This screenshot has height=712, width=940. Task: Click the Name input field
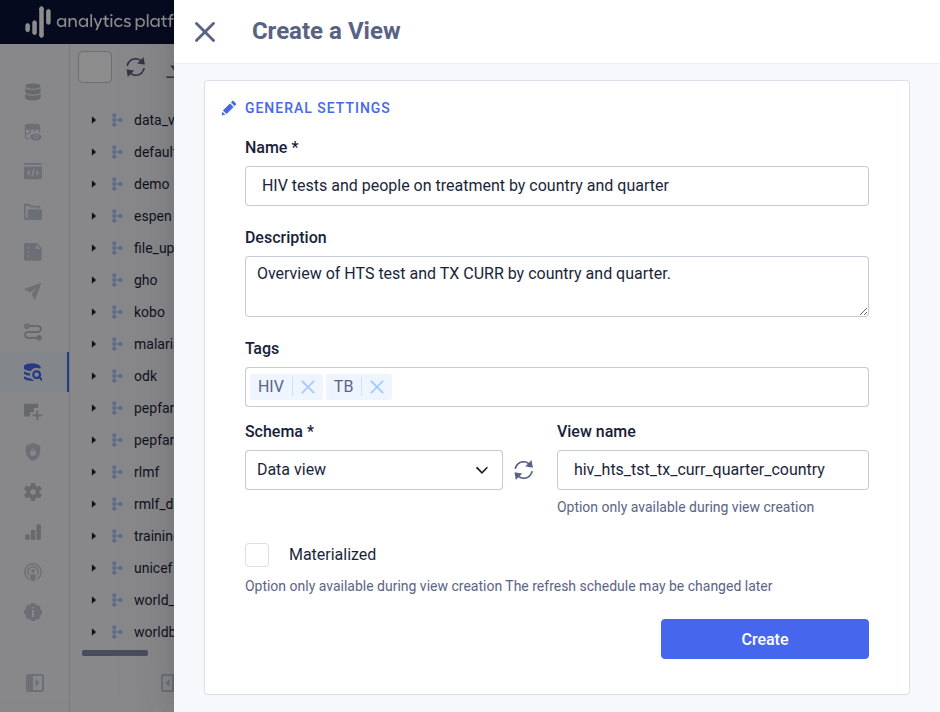[556, 186]
